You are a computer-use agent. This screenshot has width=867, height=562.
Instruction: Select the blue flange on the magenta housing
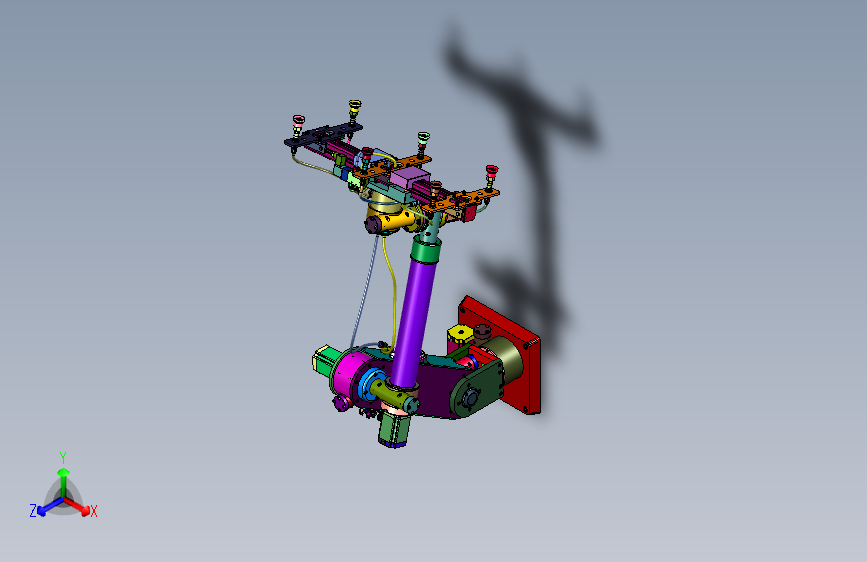pos(369,383)
